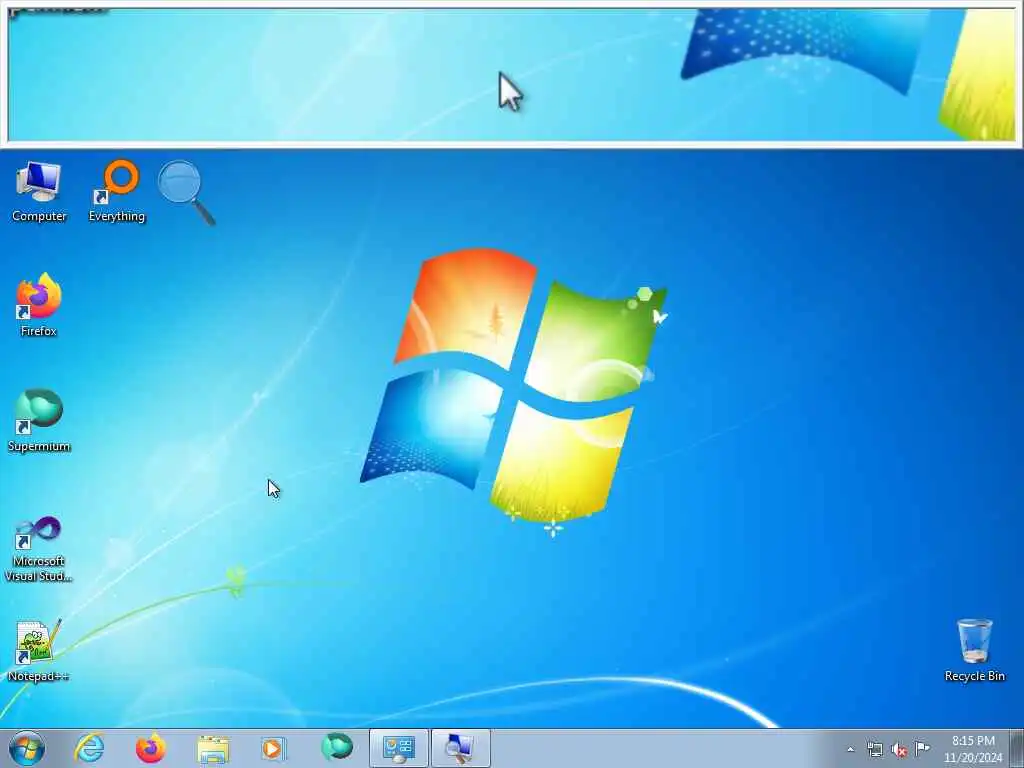Click the Show desktop button
Image resolution: width=1024 pixels, height=768 pixels.
pos(1017,749)
